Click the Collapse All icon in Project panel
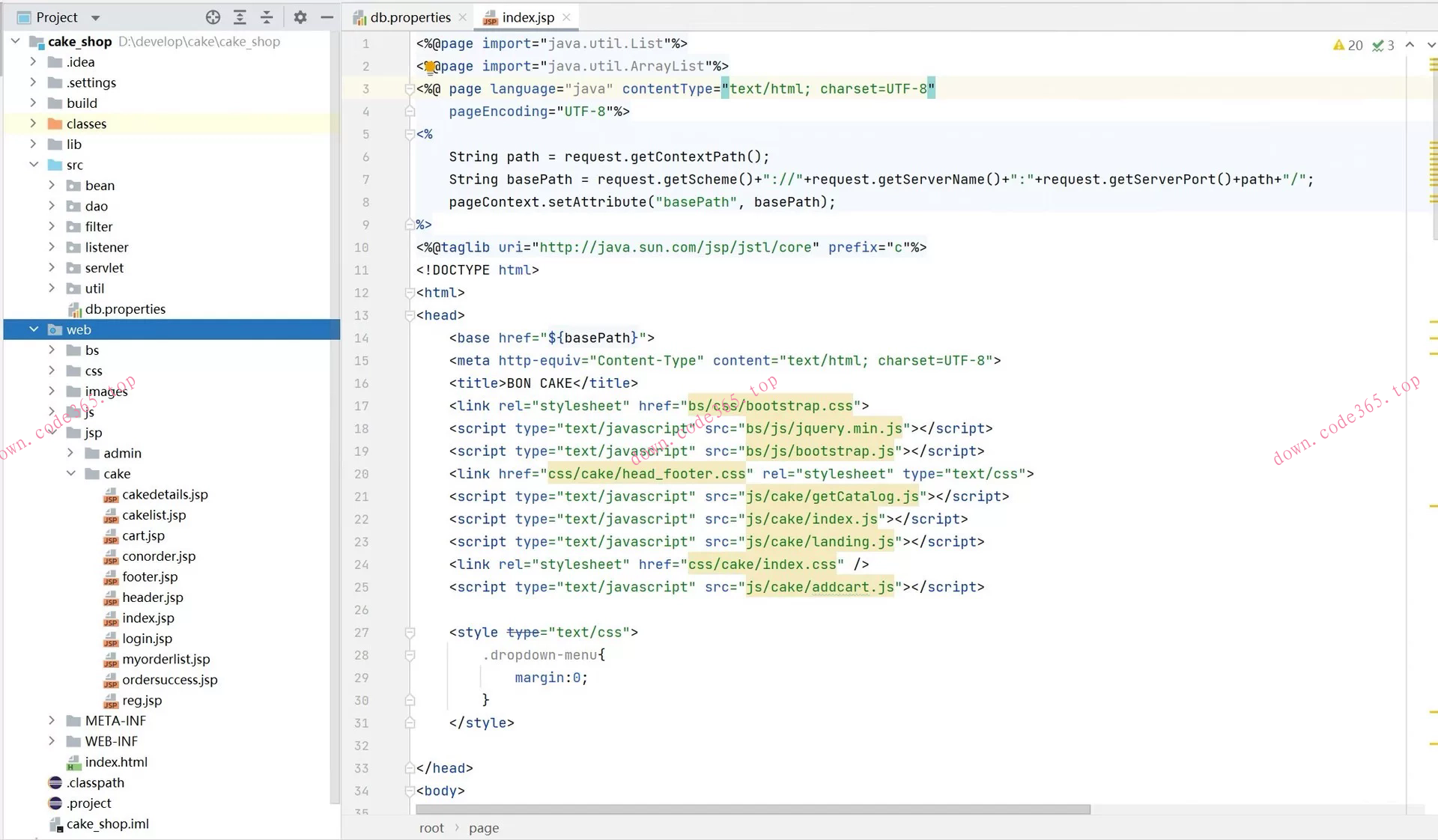 click(267, 17)
